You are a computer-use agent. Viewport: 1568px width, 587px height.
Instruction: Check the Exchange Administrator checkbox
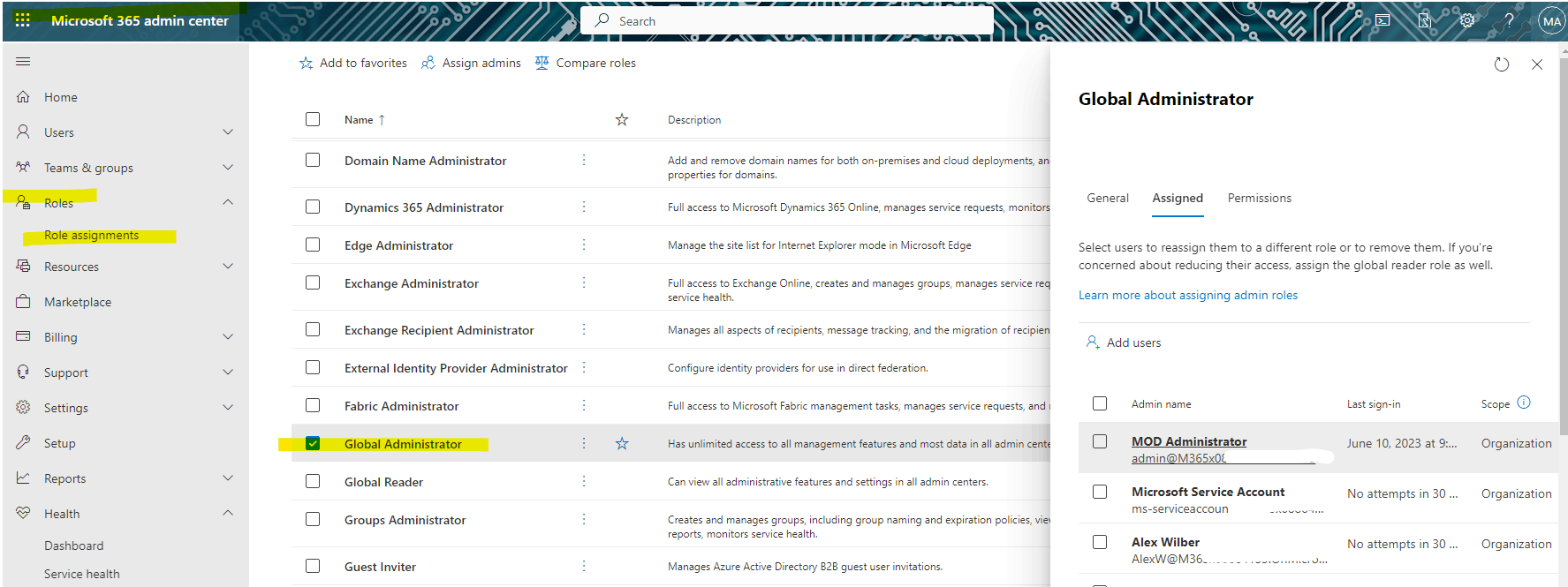[313, 282]
